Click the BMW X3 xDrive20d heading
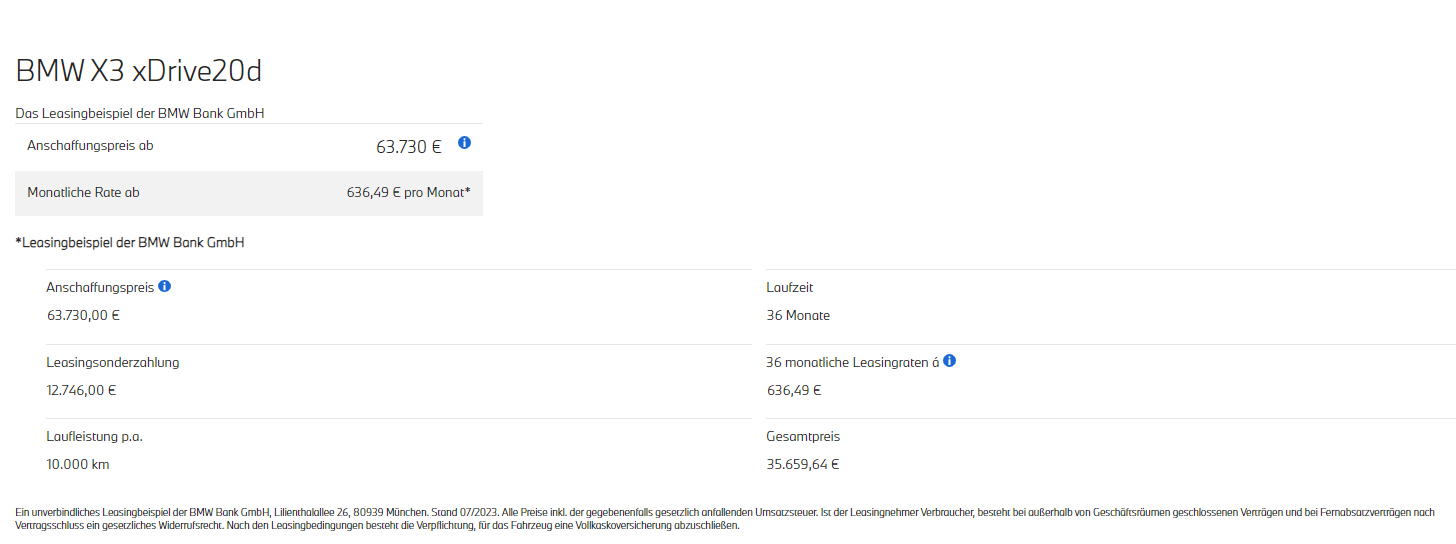Viewport: 1456px width, 544px height. 139,71
